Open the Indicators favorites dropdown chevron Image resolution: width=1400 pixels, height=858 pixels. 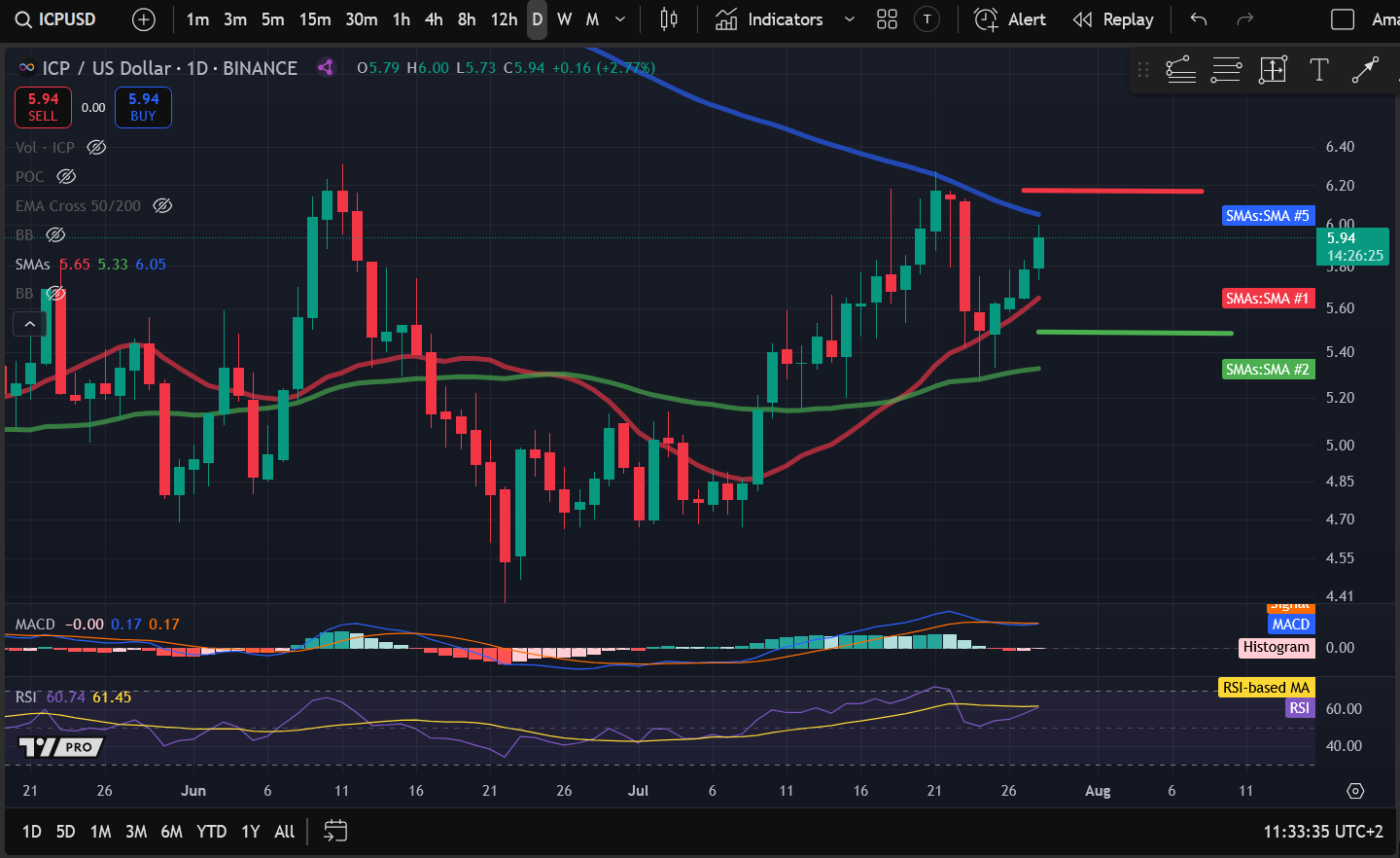849,19
